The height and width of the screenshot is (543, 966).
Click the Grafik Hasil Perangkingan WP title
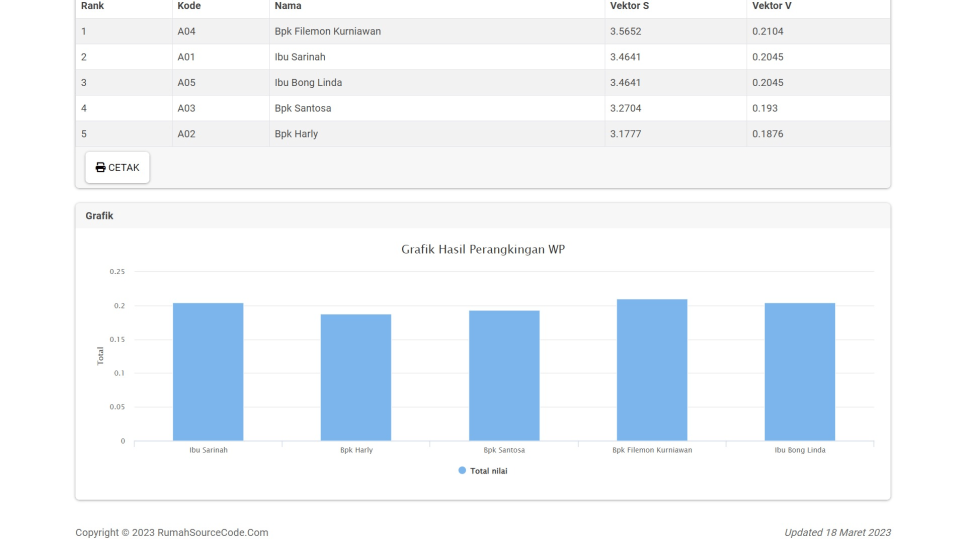click(483, 249)
